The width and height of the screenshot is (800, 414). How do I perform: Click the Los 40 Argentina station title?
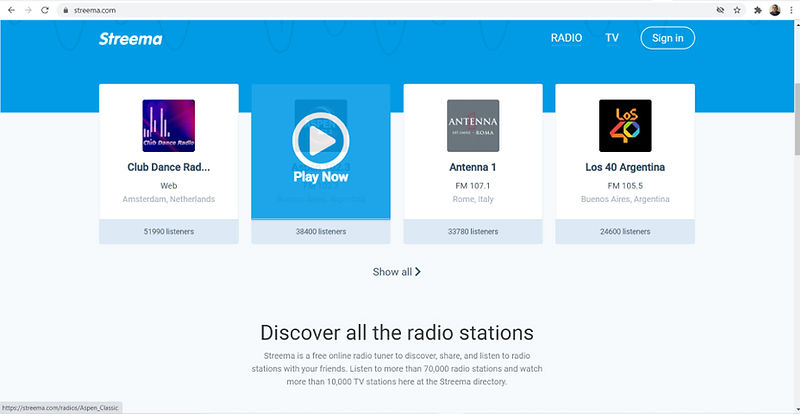point(625,167)
